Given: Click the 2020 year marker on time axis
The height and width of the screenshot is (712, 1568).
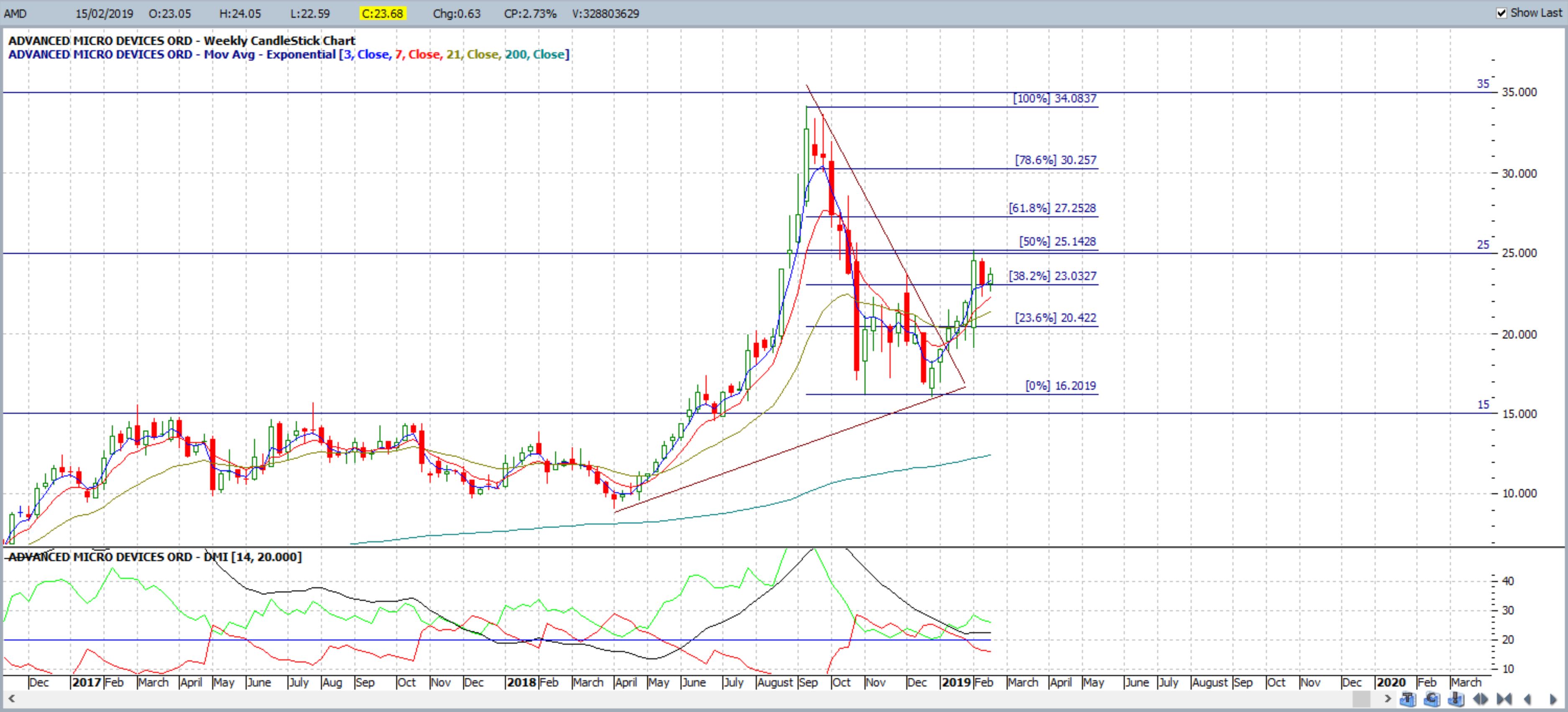Looking at the screenshot, I should point(1391,683).
